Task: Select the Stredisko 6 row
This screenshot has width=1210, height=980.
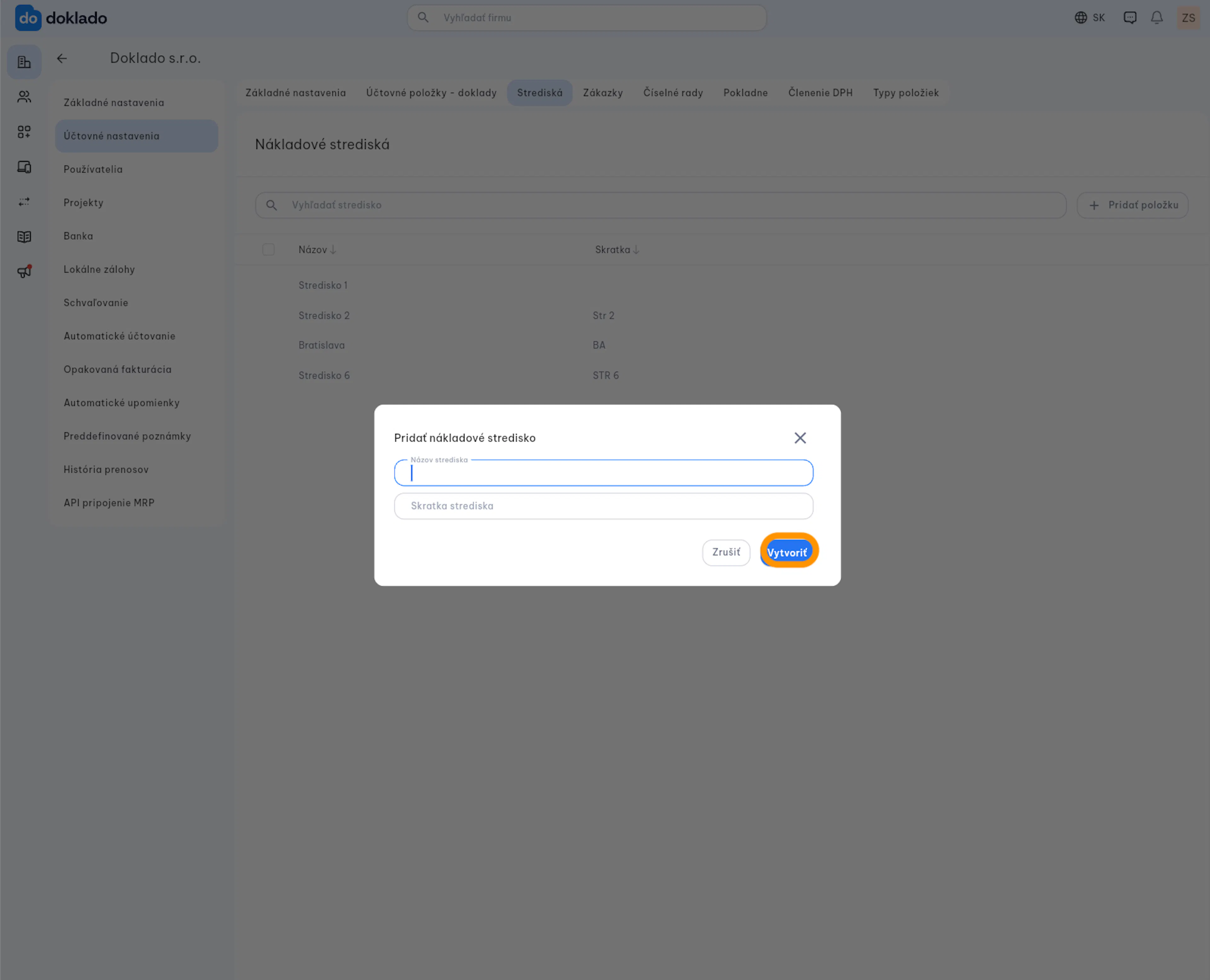Action: 723,375
